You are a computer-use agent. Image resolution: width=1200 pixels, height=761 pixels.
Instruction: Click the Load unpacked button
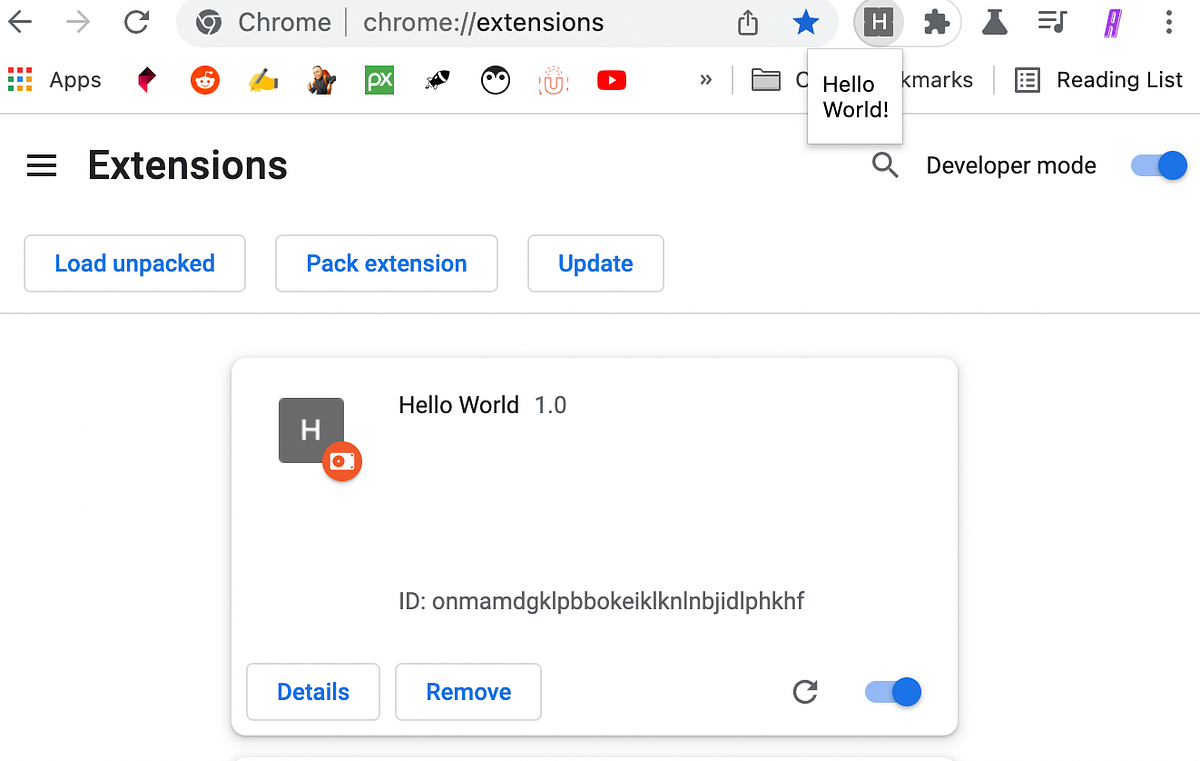tap(134, 263)
